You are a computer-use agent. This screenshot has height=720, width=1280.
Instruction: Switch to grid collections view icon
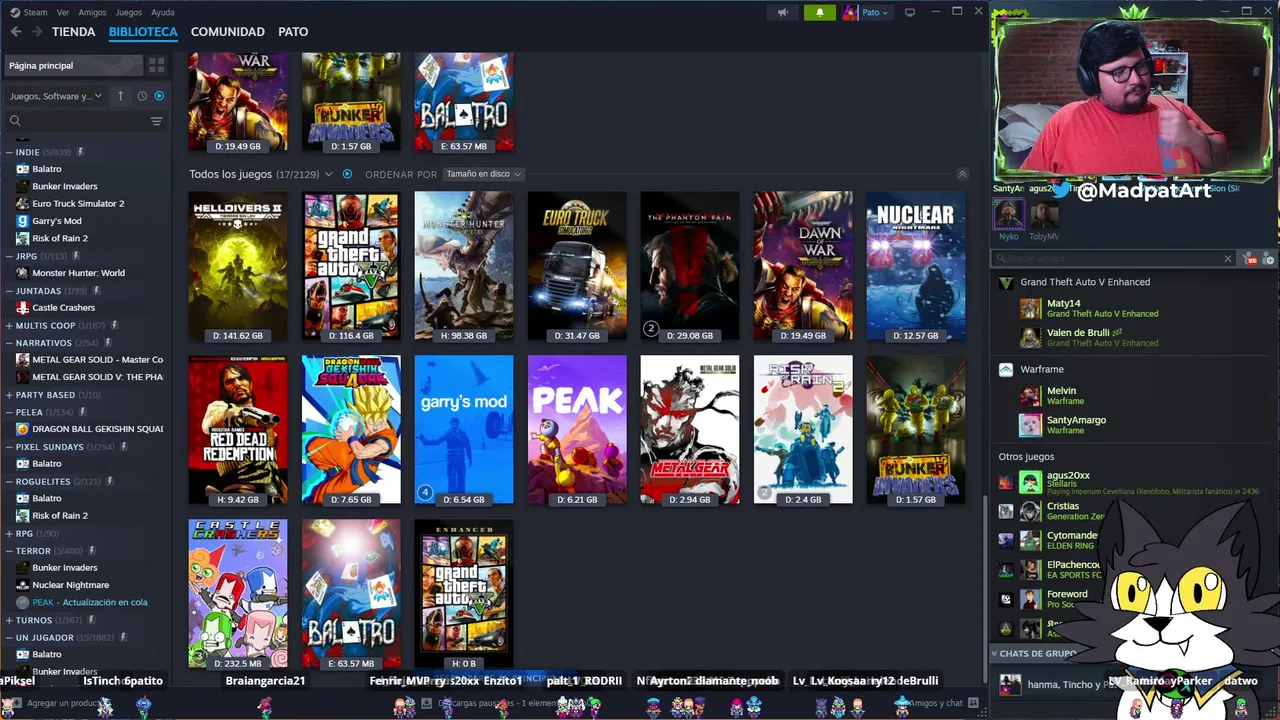tap(156, 65)
